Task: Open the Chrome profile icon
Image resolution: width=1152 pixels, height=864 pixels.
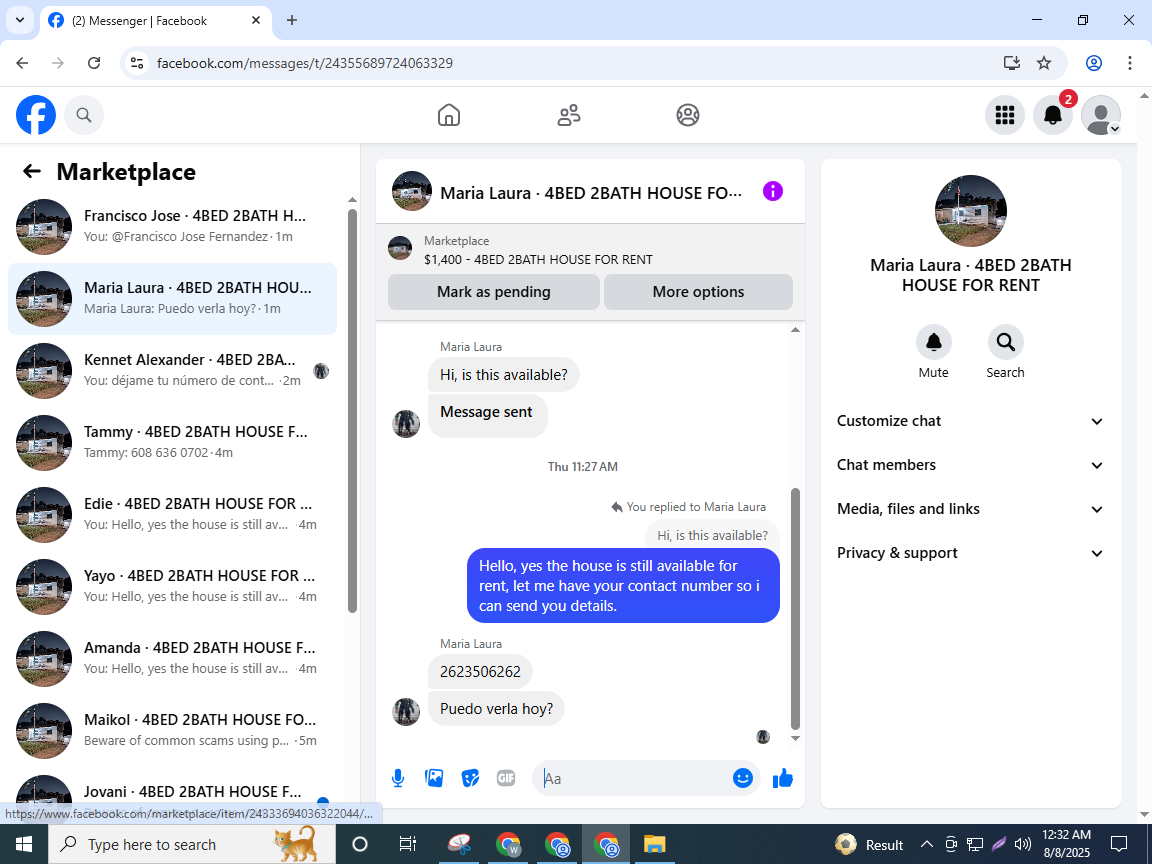Action: tap(1094, 63)
